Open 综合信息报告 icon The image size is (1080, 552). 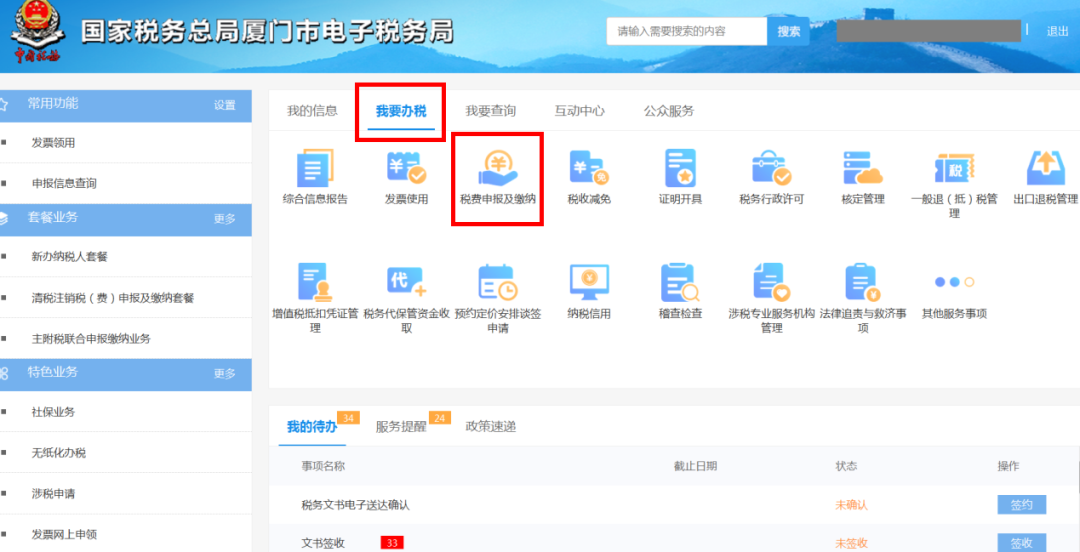(x=315, y=169)
